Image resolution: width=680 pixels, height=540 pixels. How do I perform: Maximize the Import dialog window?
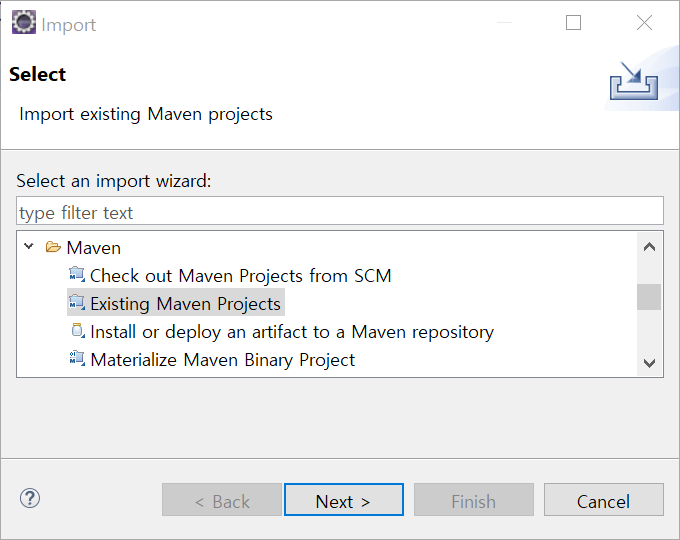point(573,23)
